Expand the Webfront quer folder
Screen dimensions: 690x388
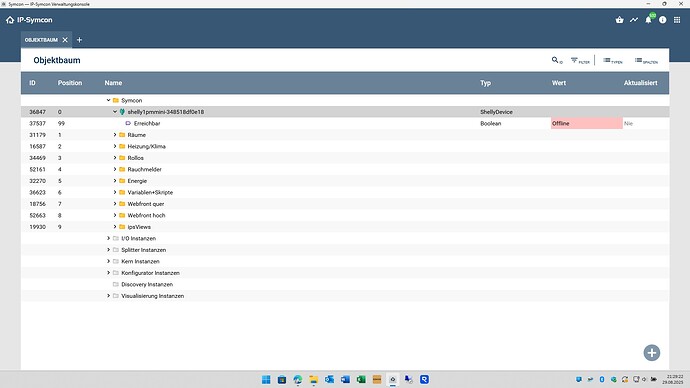(x=115, y=204)
